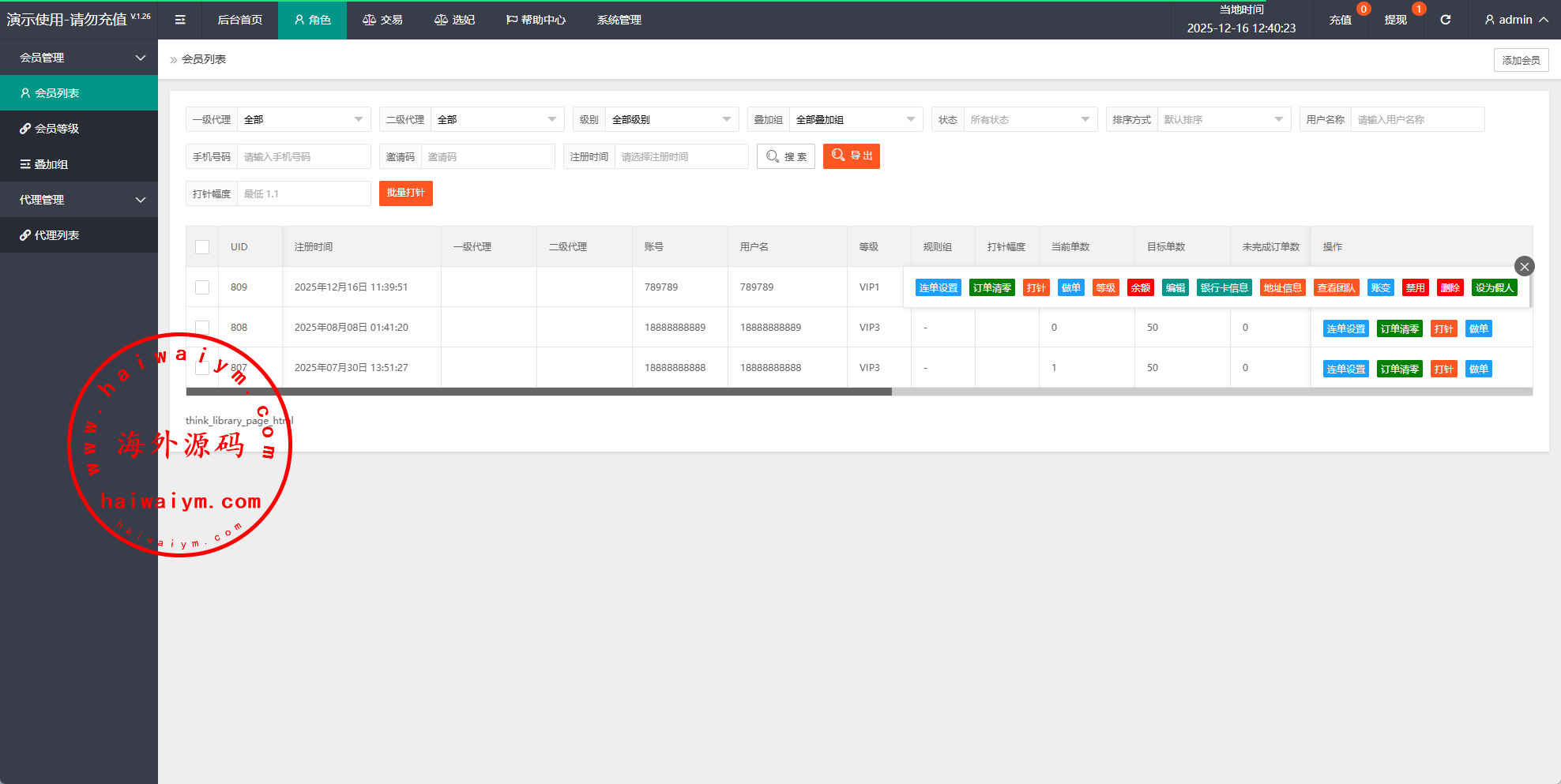Viewport: 1561px width, 784px height.
Task: Open 叠加组 in the sidebar
Action: pos(51,164)
